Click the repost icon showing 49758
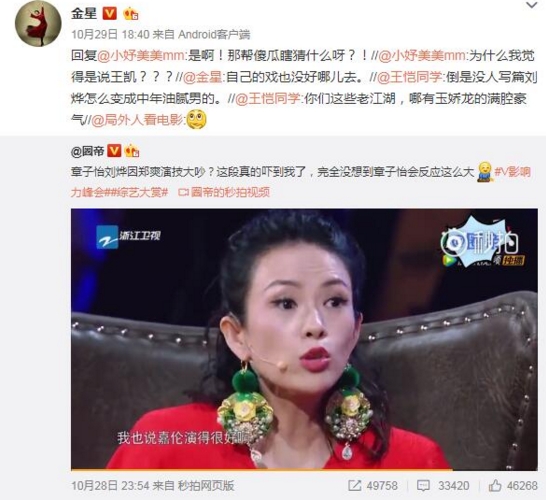 click(x=373, y=486)
